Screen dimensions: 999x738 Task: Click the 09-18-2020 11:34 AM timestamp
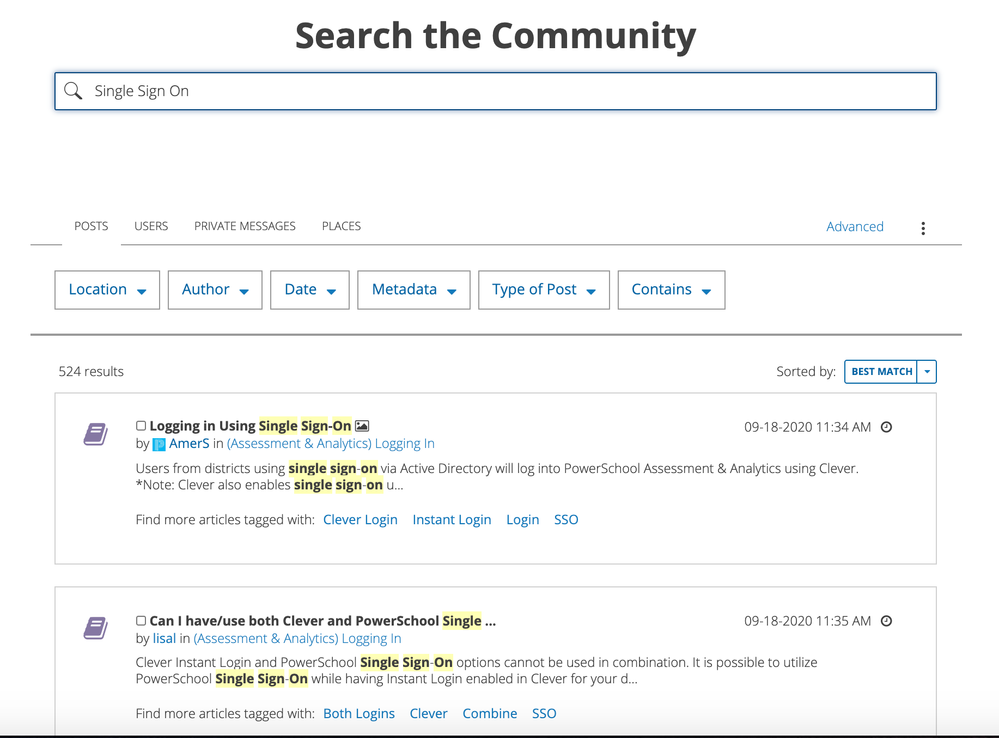pos(807,427)
